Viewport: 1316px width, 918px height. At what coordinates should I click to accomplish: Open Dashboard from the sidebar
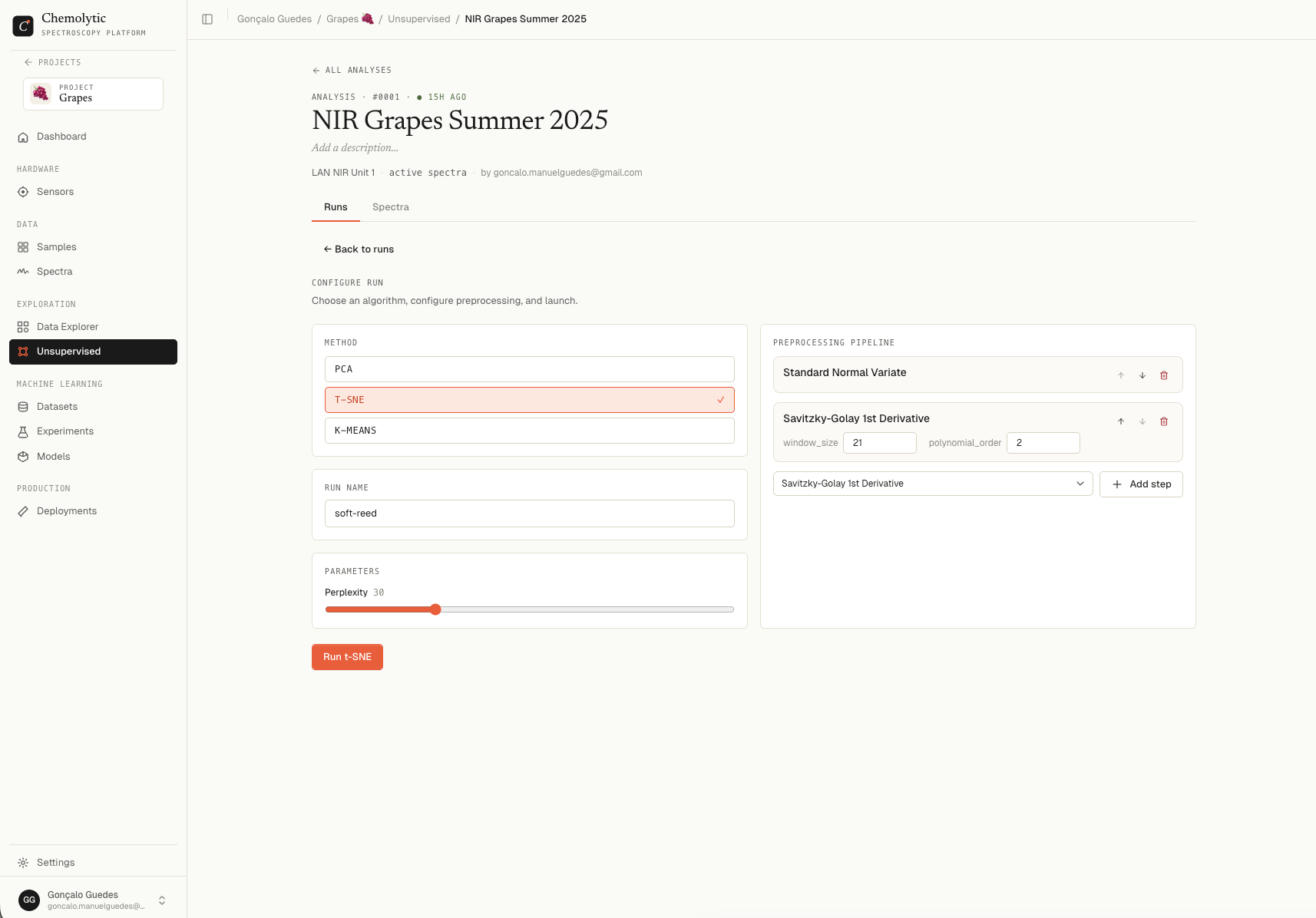(93, 137)
